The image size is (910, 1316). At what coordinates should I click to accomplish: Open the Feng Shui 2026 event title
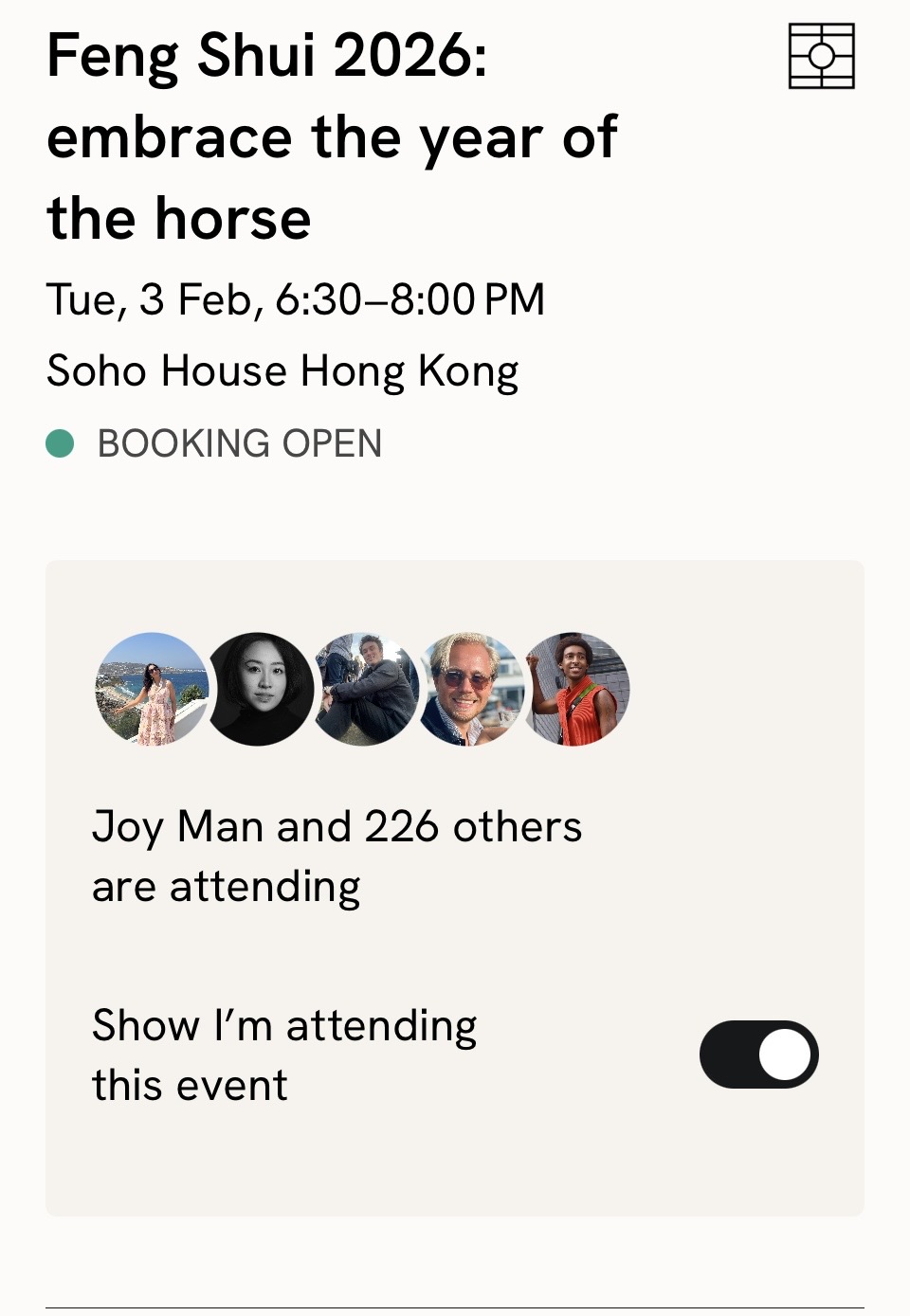[x=332, y=137]
